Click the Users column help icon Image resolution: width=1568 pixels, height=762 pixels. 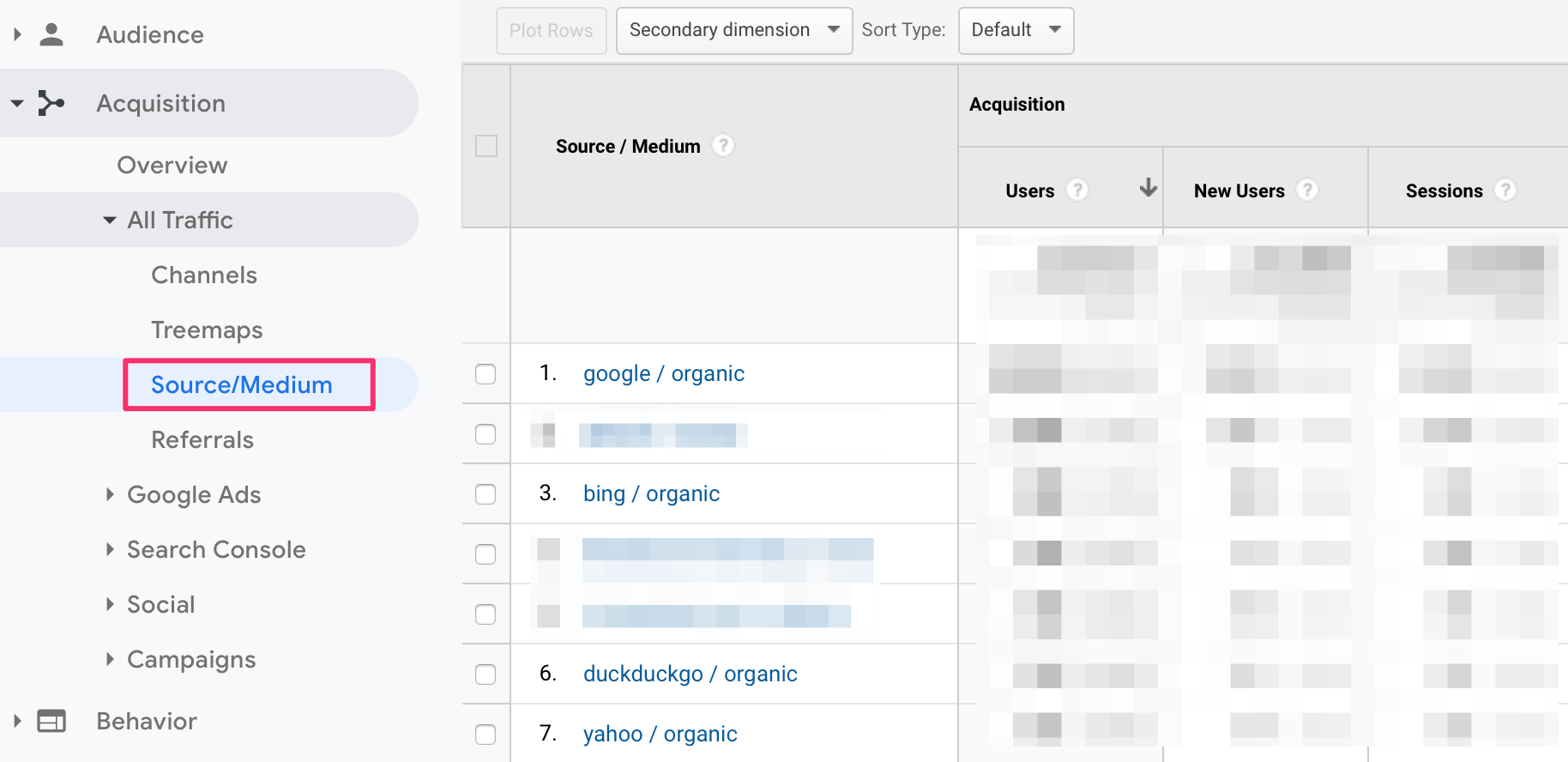pyautogui.click(x=1077, y=190)
